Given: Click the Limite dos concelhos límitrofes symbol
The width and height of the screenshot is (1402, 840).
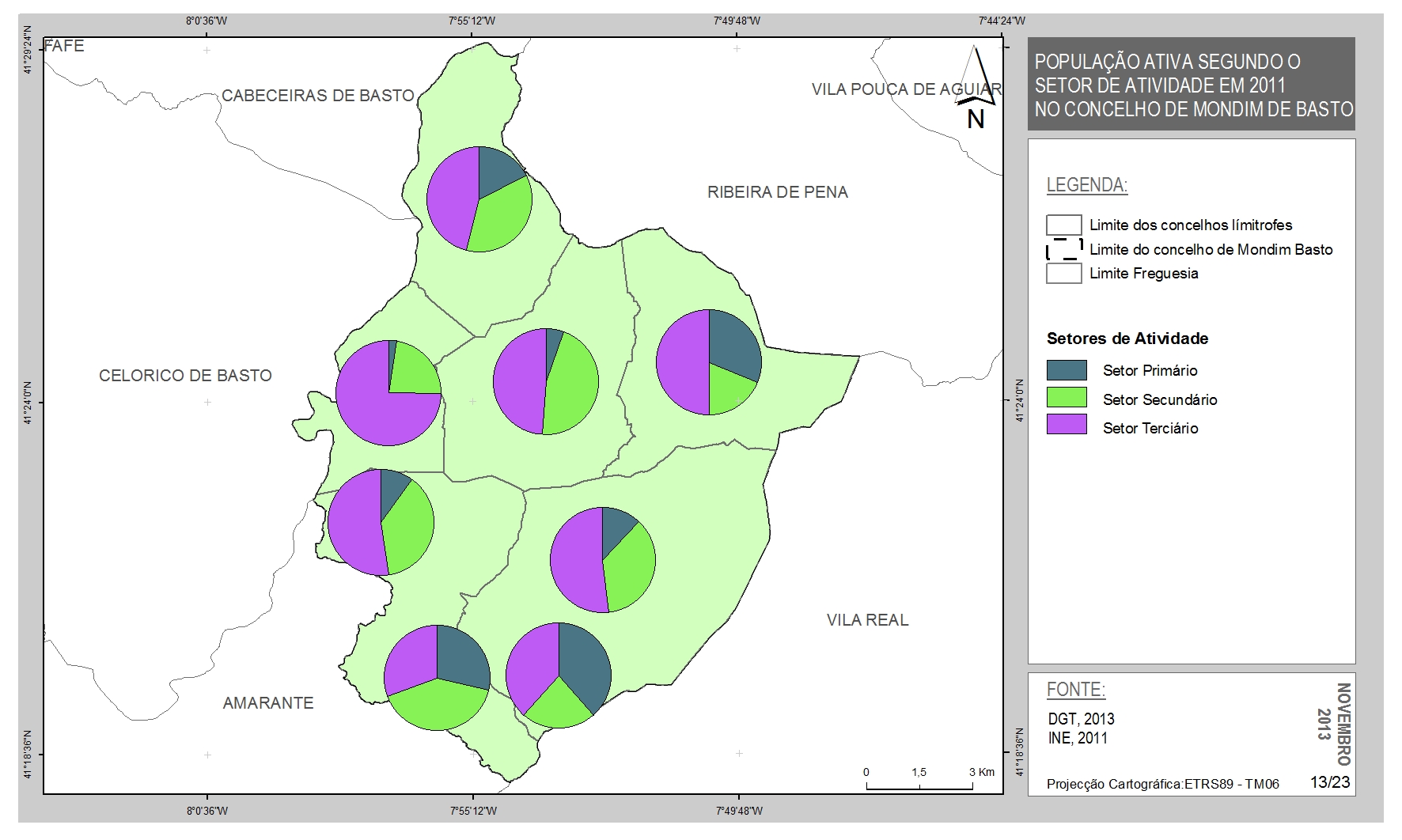Looking at the screenshot, I should coord(1063,225).
